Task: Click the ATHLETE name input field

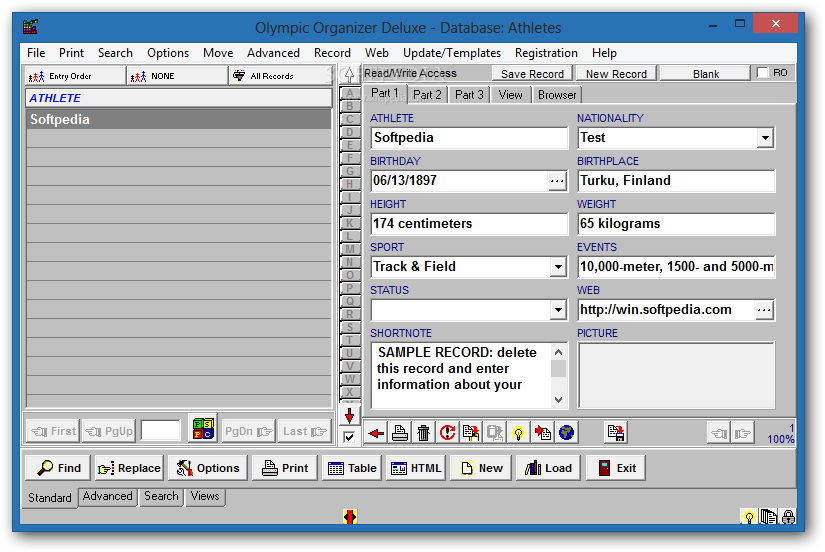Action: click(x=469, y=138)
